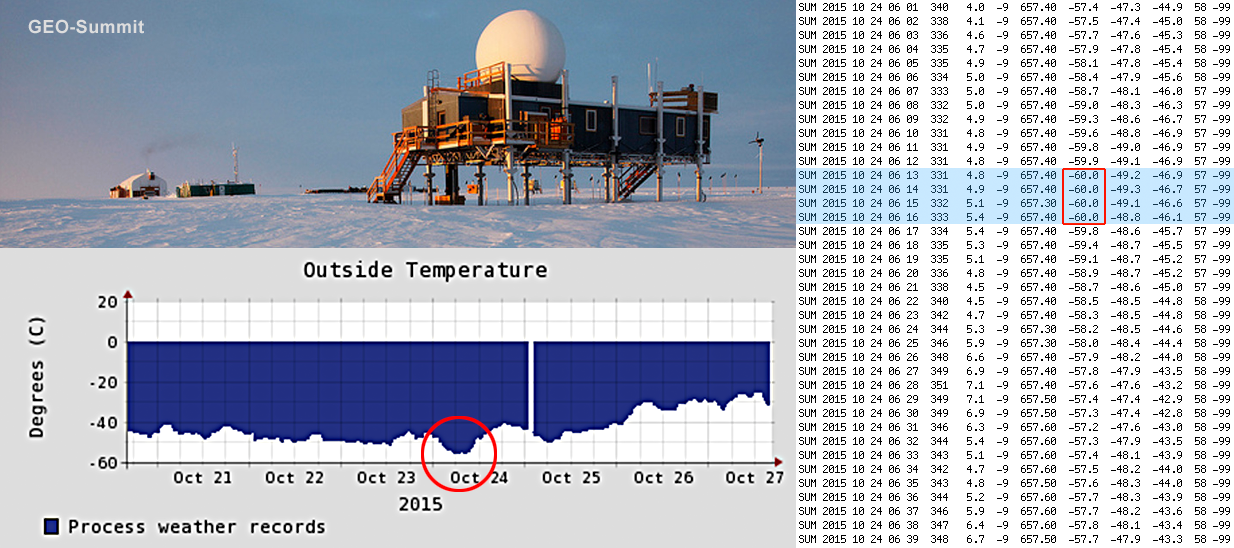Image resolution: width=1234 pixels, height=548 pixels.
Task: Click the red-boxed -60.0 temperature values
Action: [x=1083, y=196]
